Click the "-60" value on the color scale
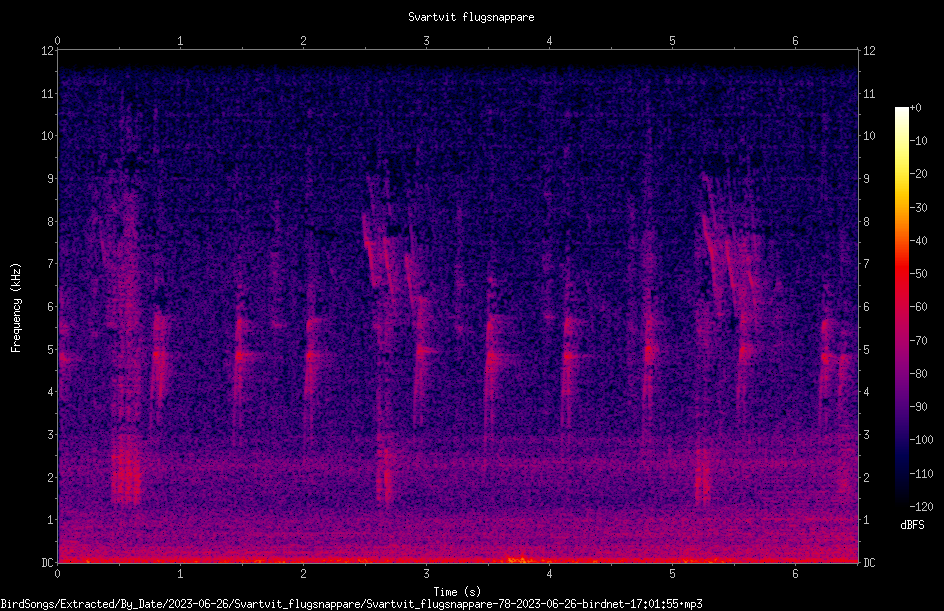Screen dimensions: 944x611 [919, 307]
